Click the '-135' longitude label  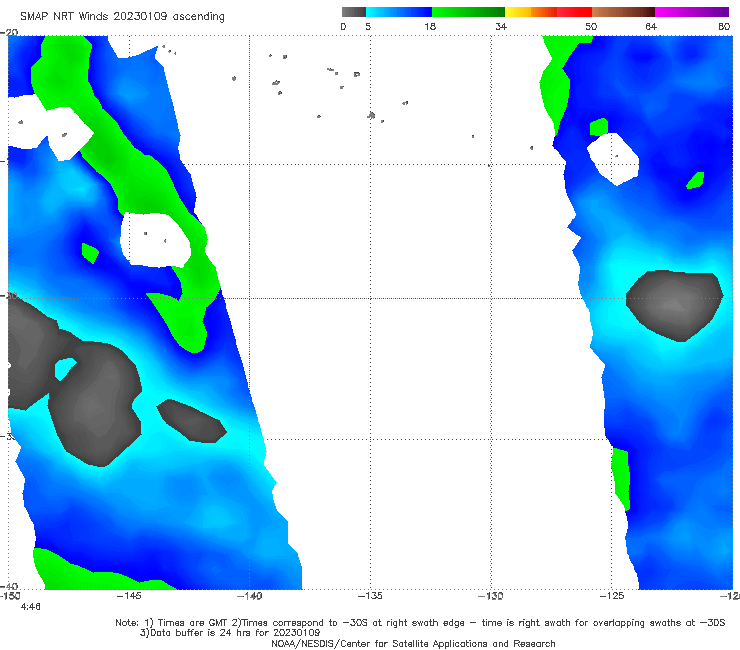(370, 596)
